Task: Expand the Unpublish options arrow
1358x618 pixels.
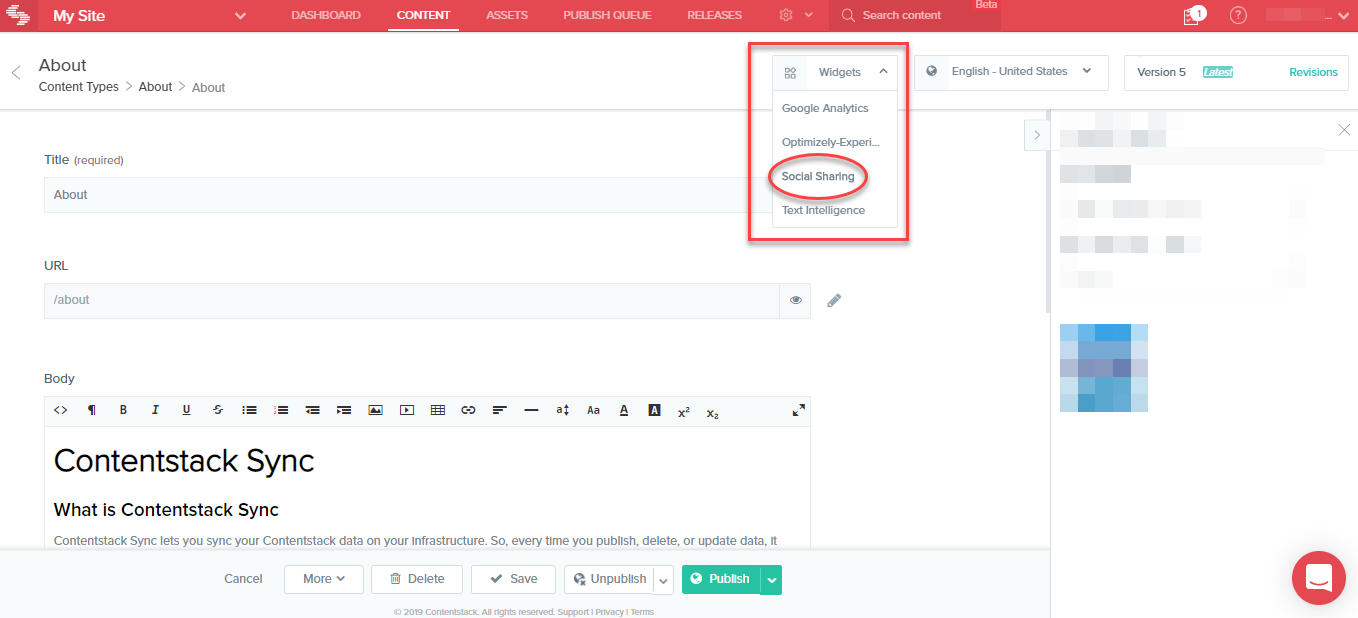Action: [663, 580]
